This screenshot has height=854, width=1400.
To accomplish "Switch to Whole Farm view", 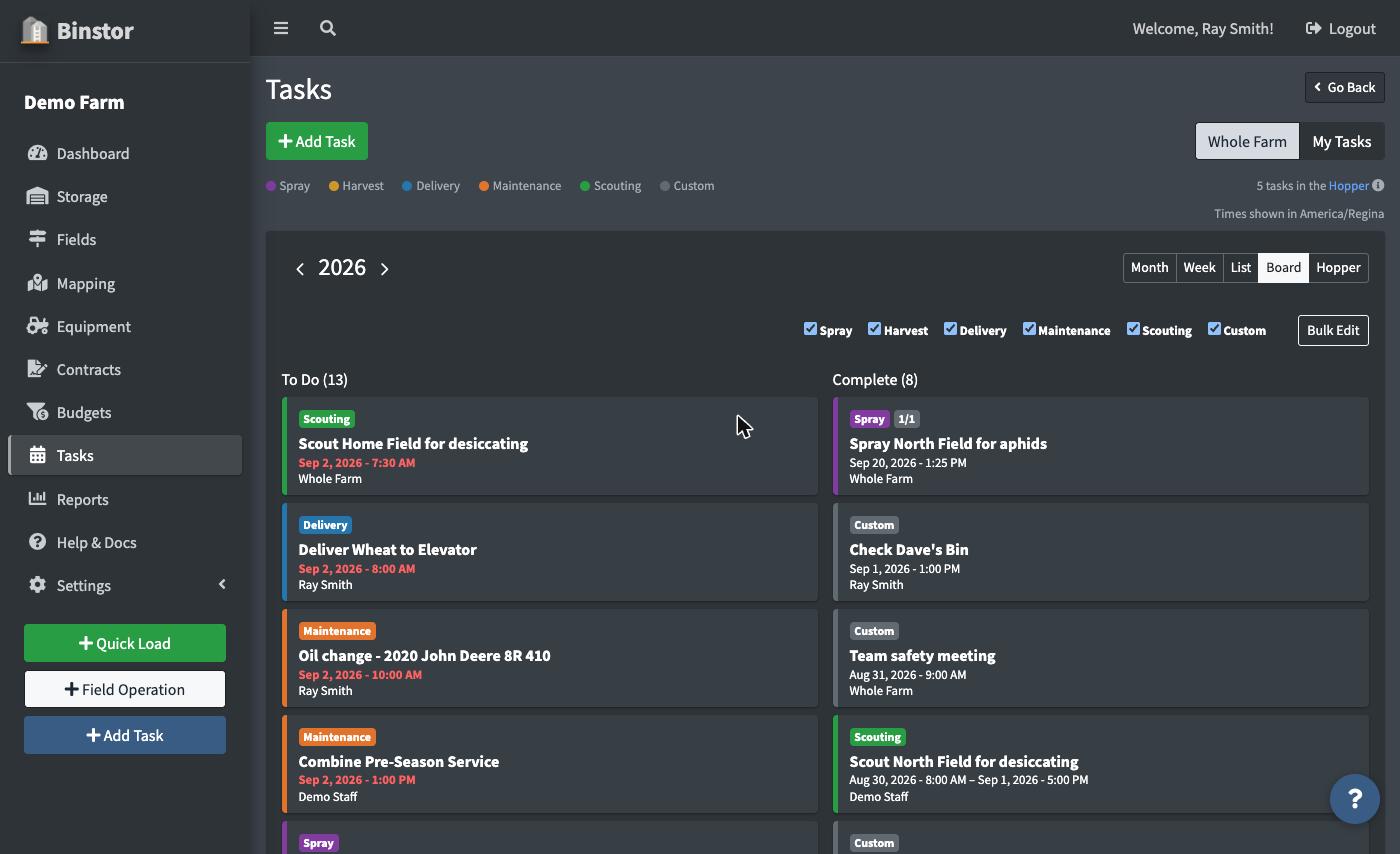I will pyautogui.click(x=1247, y=141).
